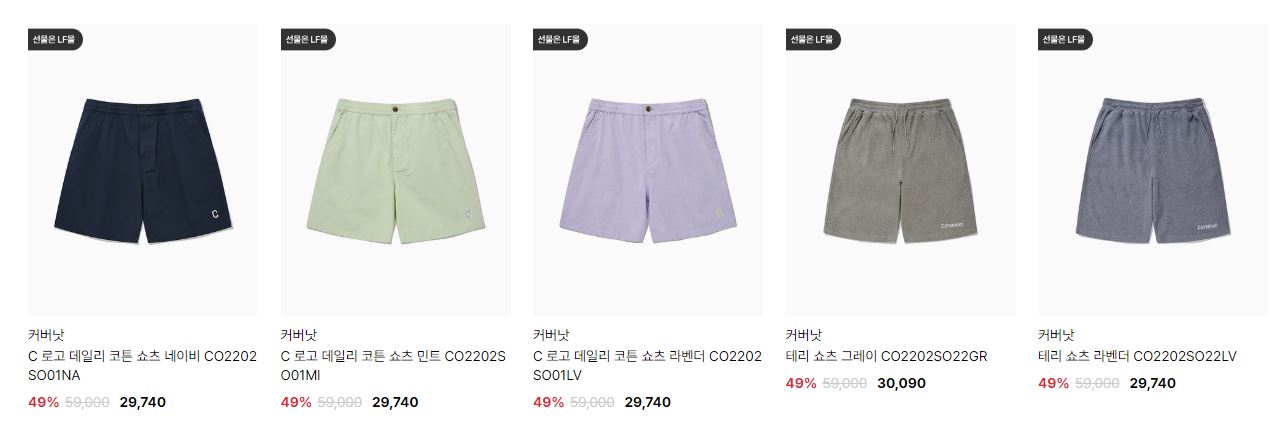Select the 선물은 LF몰 badge on gray terry shorts
The width and height of the screenshot is (1286, 441).
[x=813, y=40]
